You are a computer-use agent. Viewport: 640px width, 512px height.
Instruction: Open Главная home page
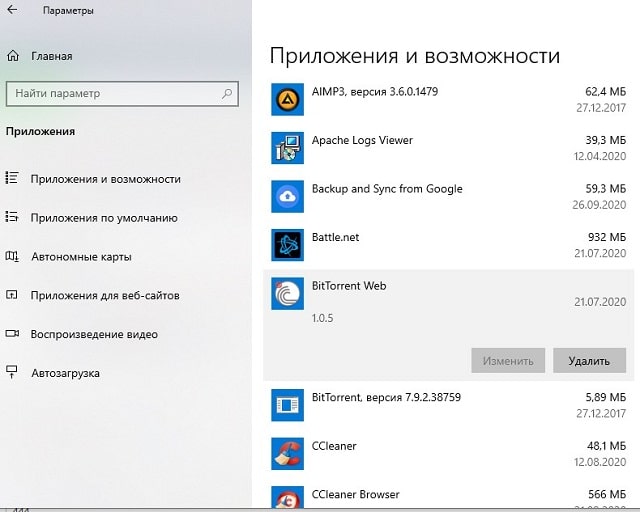pyautogui.click(x=50, y=56)
